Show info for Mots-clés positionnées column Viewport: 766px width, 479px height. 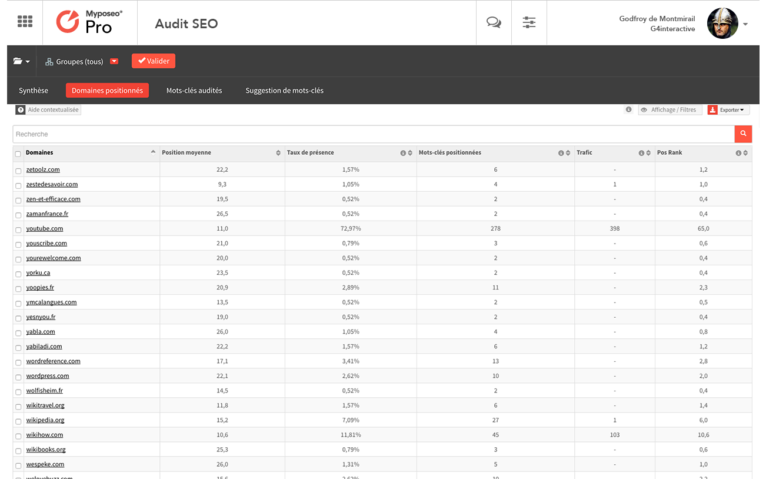click(x=561, y=153)
